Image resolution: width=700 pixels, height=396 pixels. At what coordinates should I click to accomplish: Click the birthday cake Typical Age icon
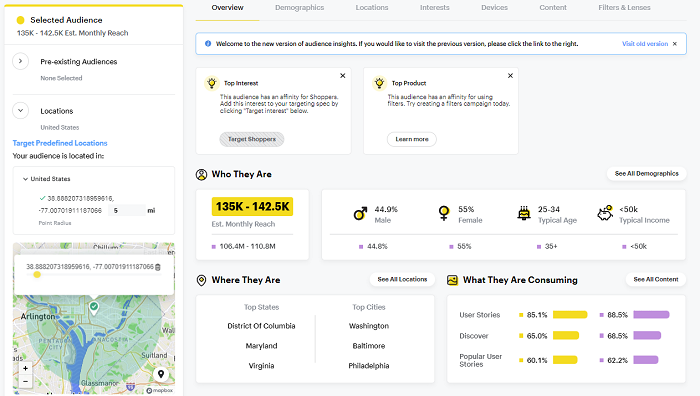[524, 213]
